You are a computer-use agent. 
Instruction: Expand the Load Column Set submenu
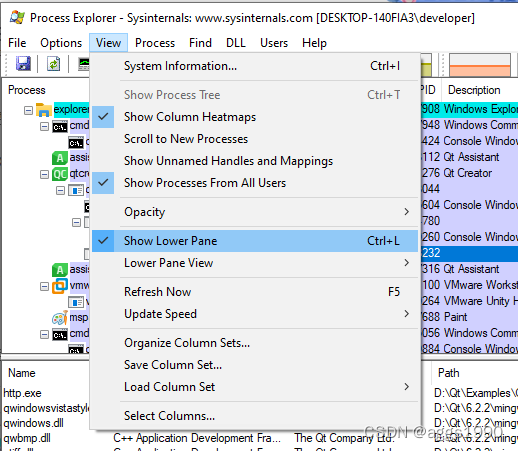255,387
